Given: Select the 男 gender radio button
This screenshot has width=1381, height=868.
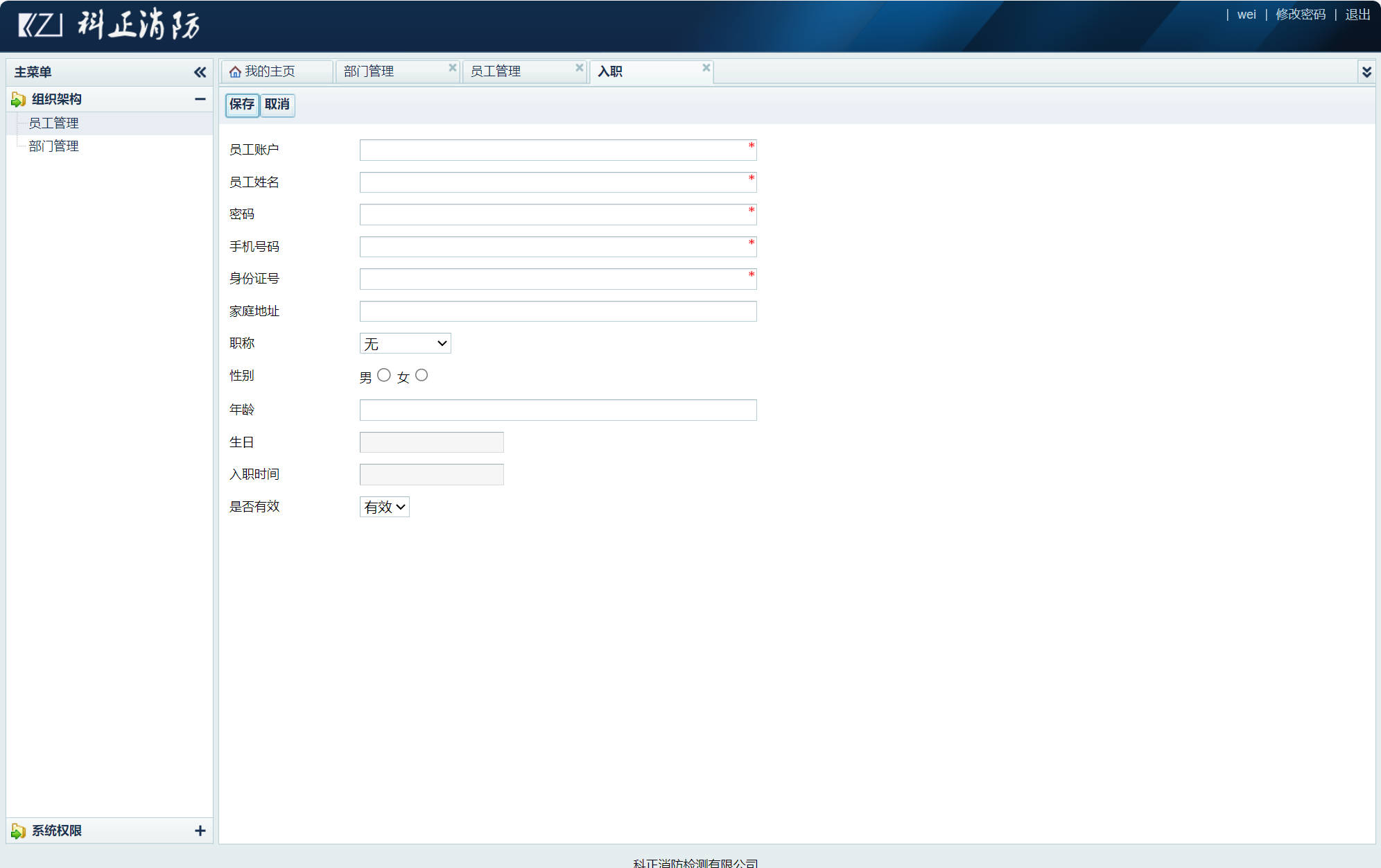Looking at the screenshot, I should click(x=384, y=375).
